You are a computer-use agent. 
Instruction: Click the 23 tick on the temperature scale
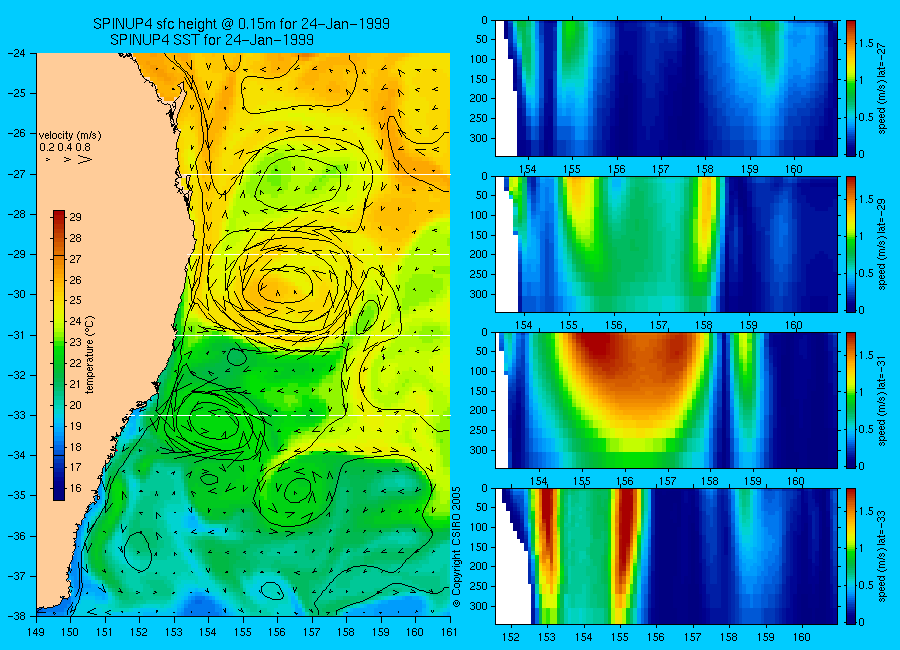(x=76, y=342)
